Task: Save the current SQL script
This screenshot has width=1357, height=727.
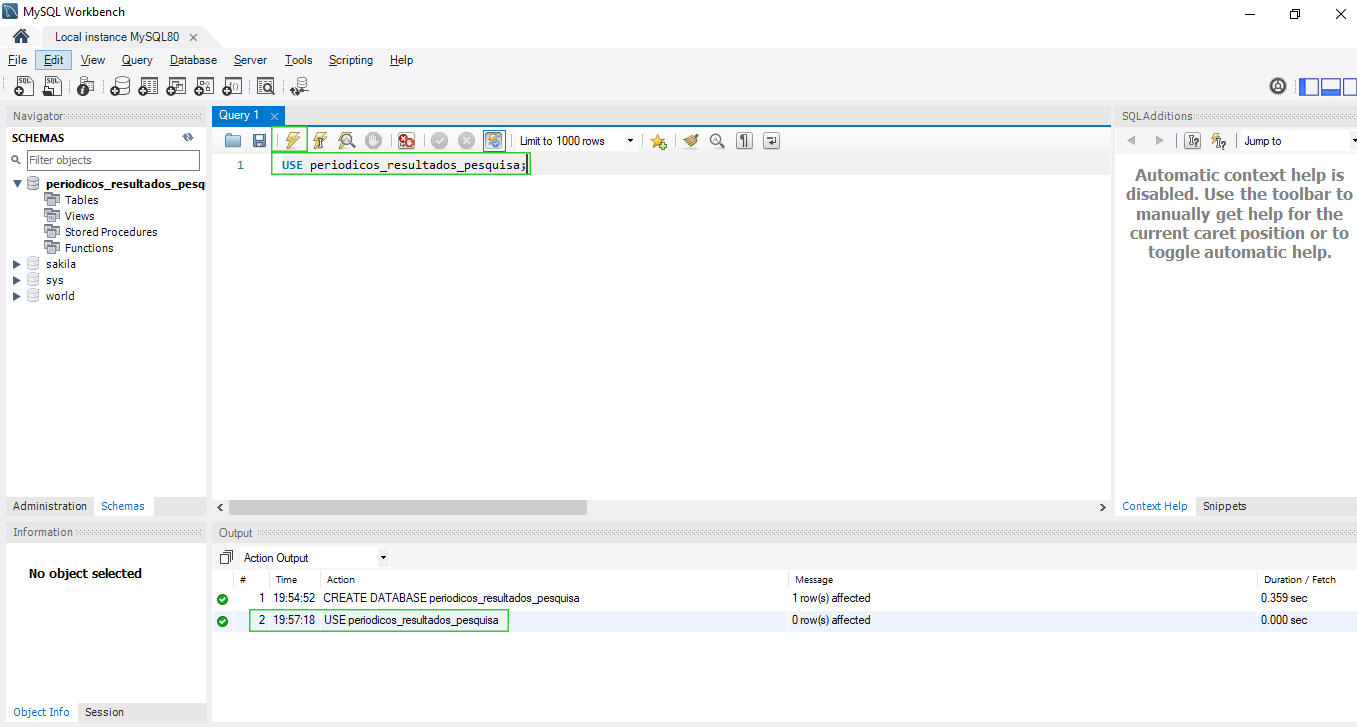Action: point(259,140)
